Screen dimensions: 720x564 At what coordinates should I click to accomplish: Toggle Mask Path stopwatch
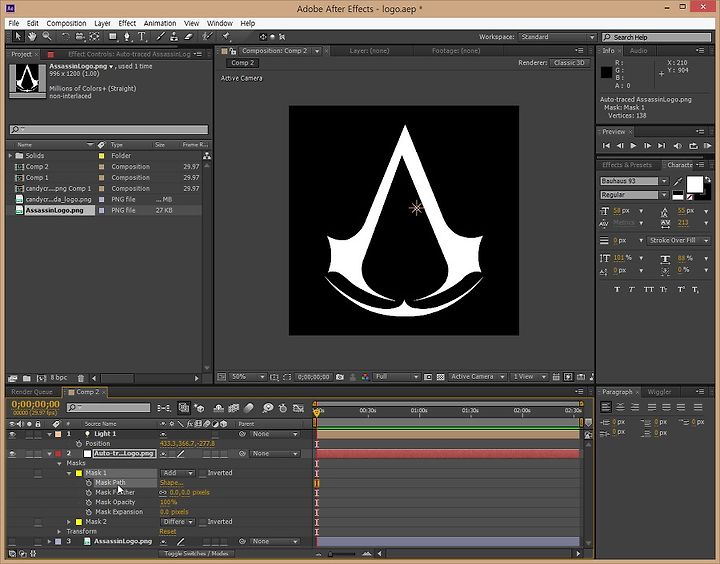[89, 483]
